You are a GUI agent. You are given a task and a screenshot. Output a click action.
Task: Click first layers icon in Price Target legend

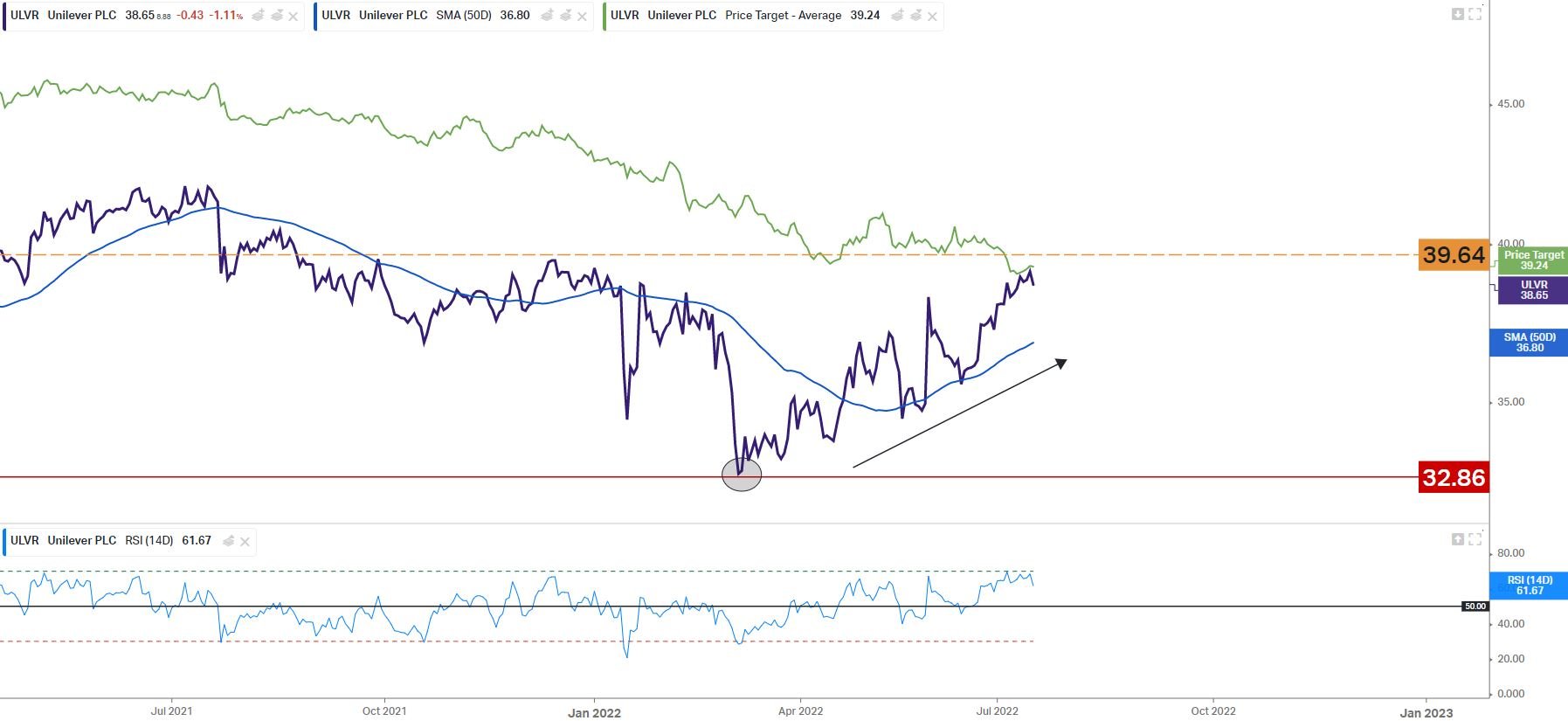[x=898, y=16]
